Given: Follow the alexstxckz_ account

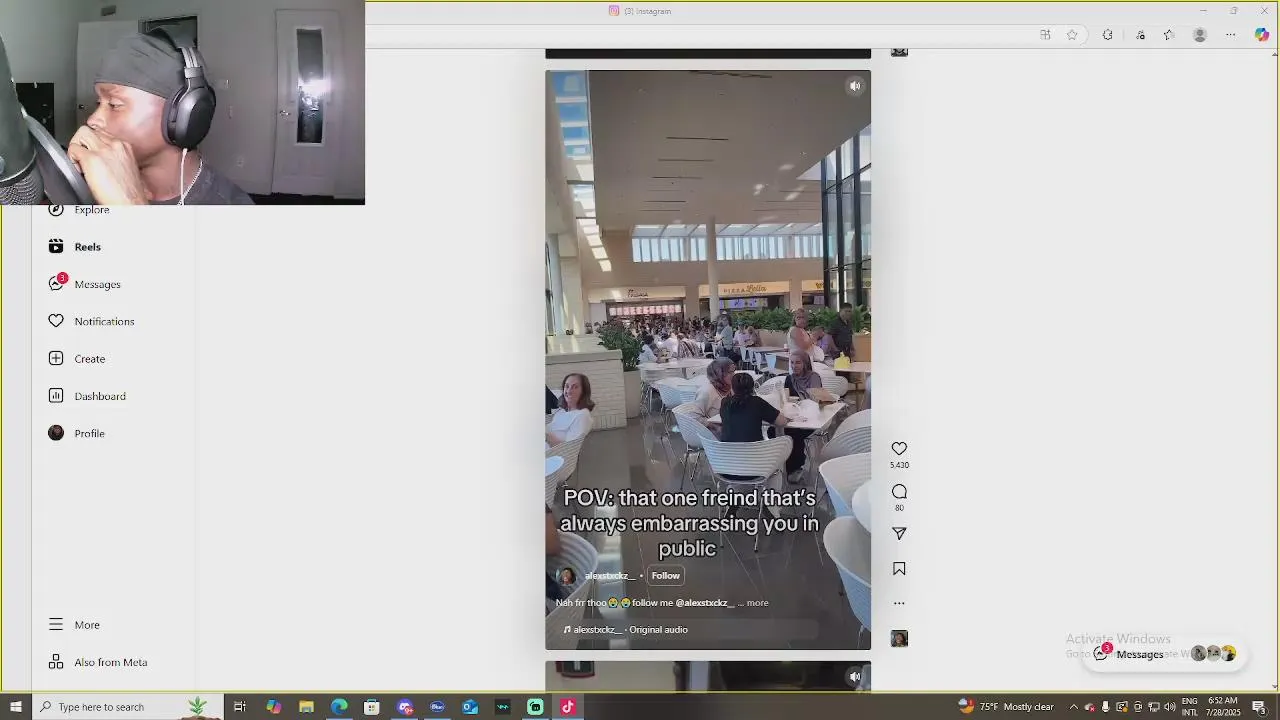Looking at the screenshot, I should pos(665,576).
